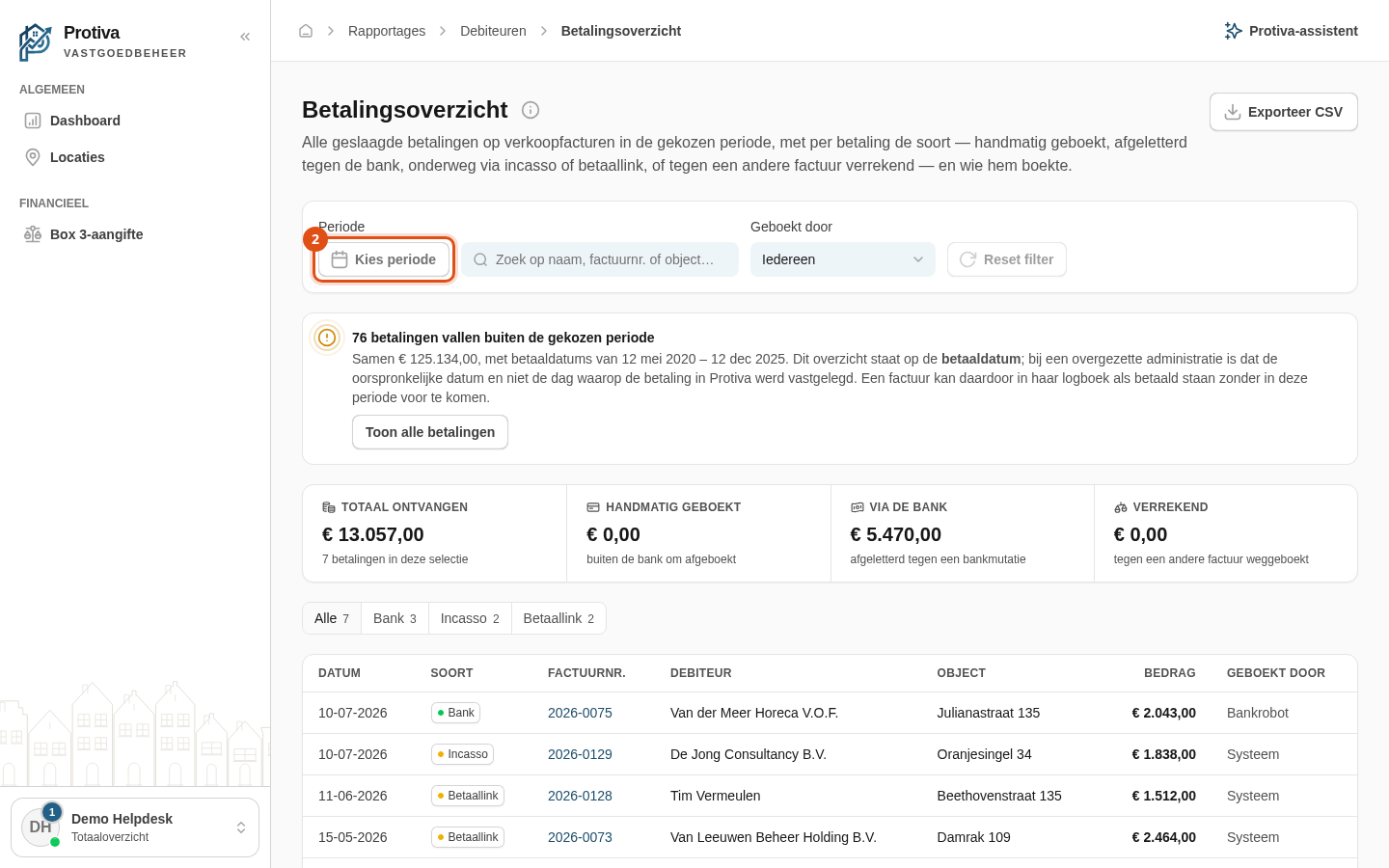Open the Geboekt door dropdown
This screenshot has height=868, width=1389.
tap(843, 259)
